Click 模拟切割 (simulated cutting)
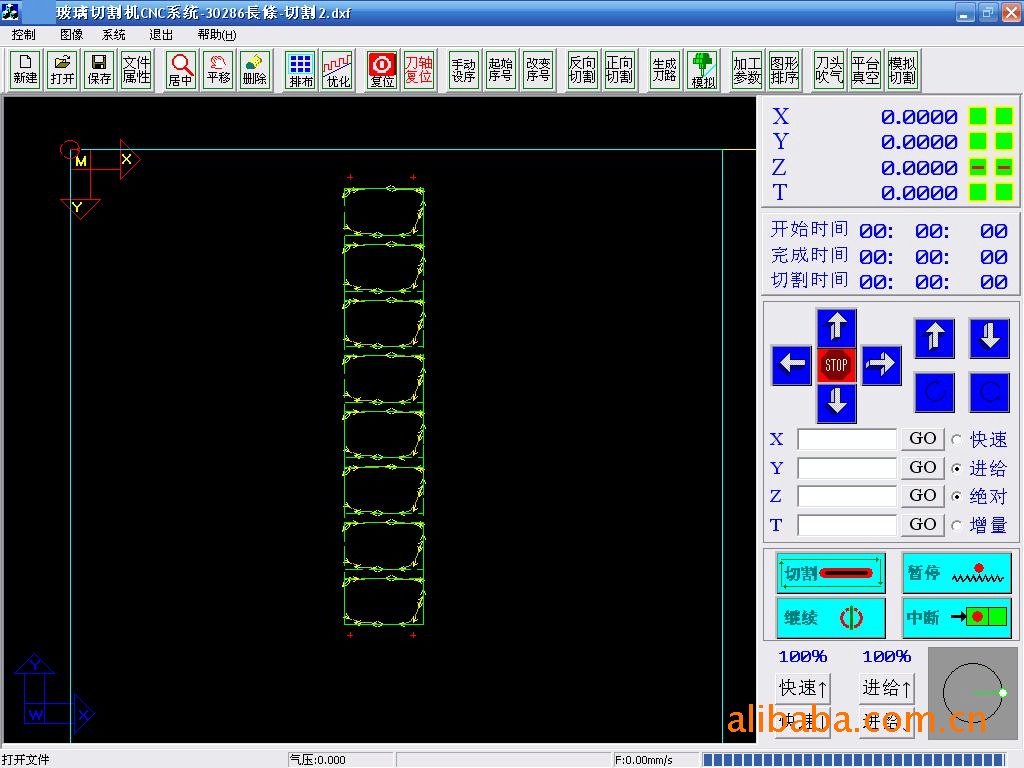This screenshot has height=768, width=1024. (902, 69)
